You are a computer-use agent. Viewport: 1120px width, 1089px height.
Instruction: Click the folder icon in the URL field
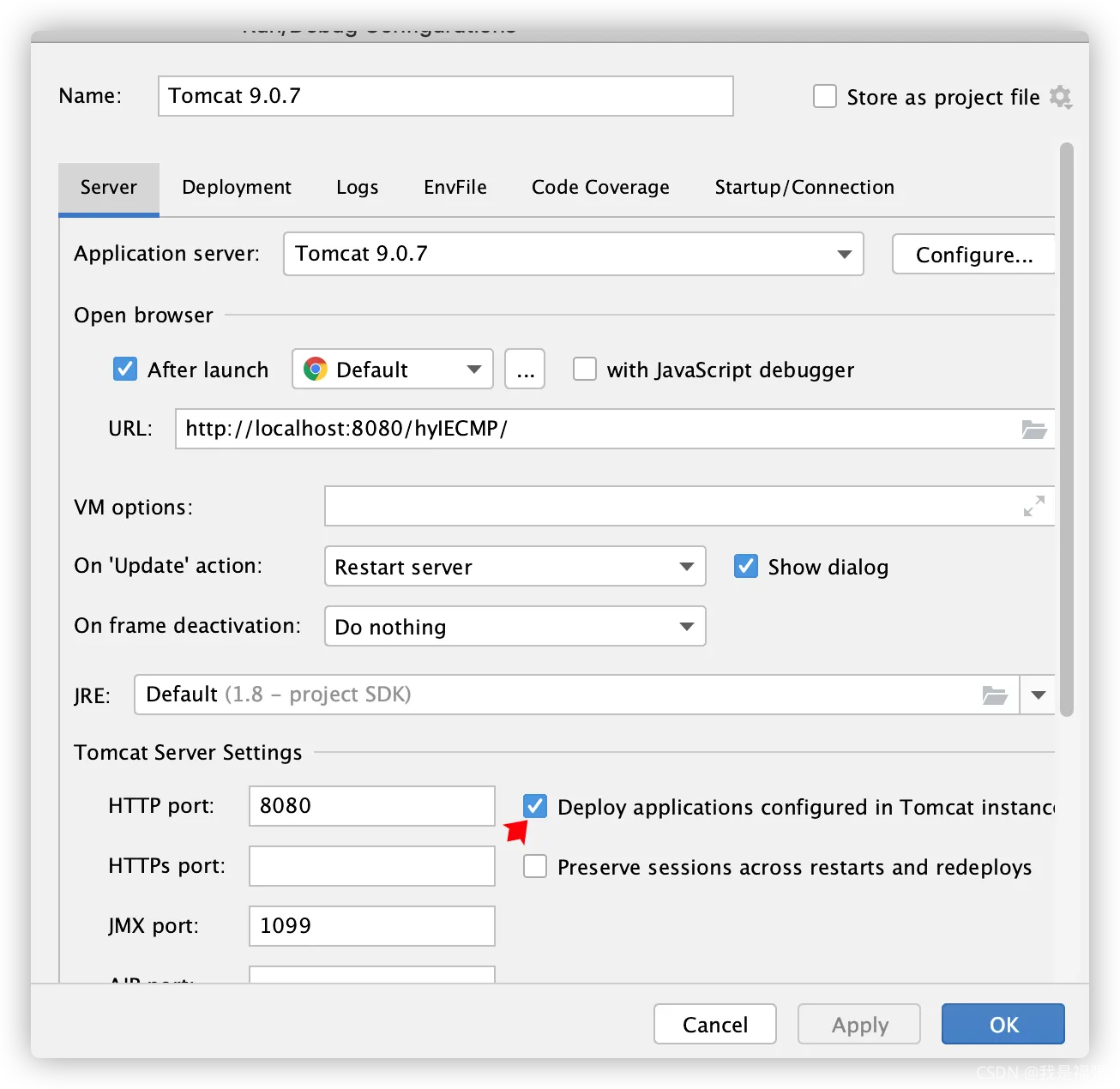[x=1034, y=430]
